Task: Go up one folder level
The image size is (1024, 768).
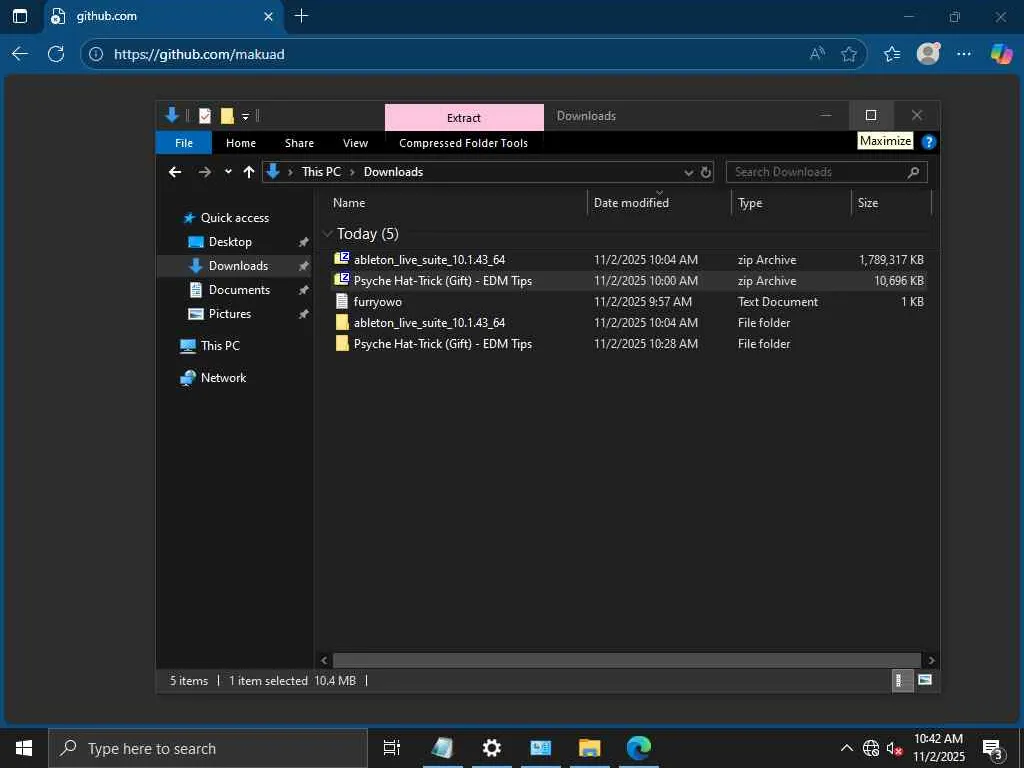Action: click(249, 172)
